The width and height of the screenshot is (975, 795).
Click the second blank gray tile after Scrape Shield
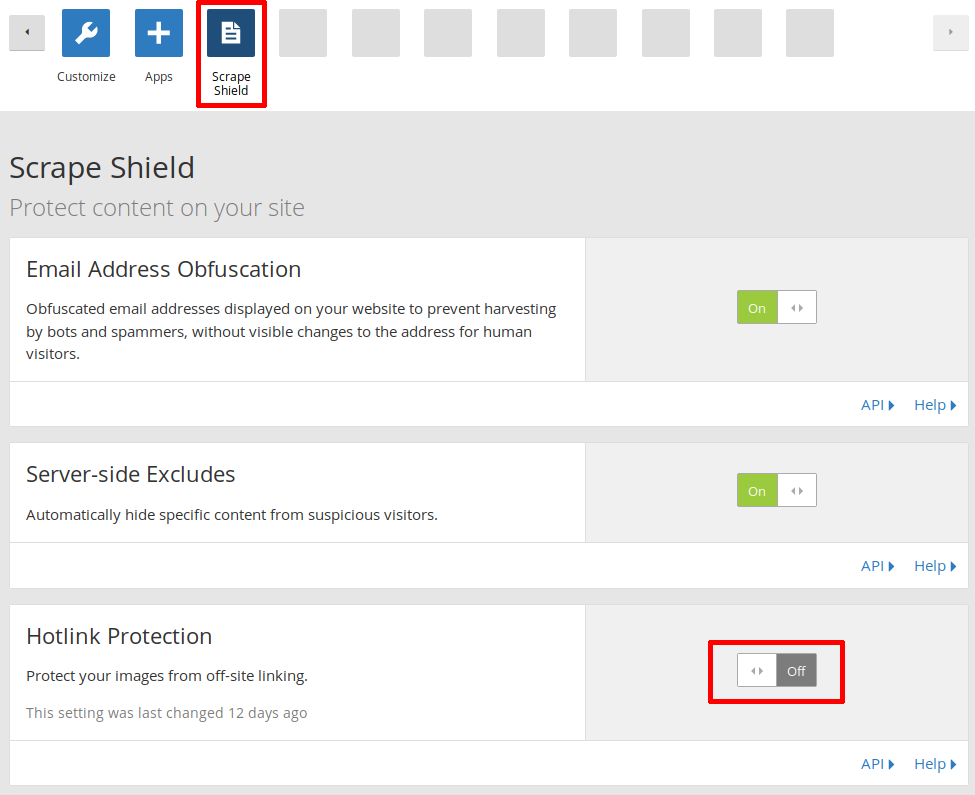tap(376, 33)
